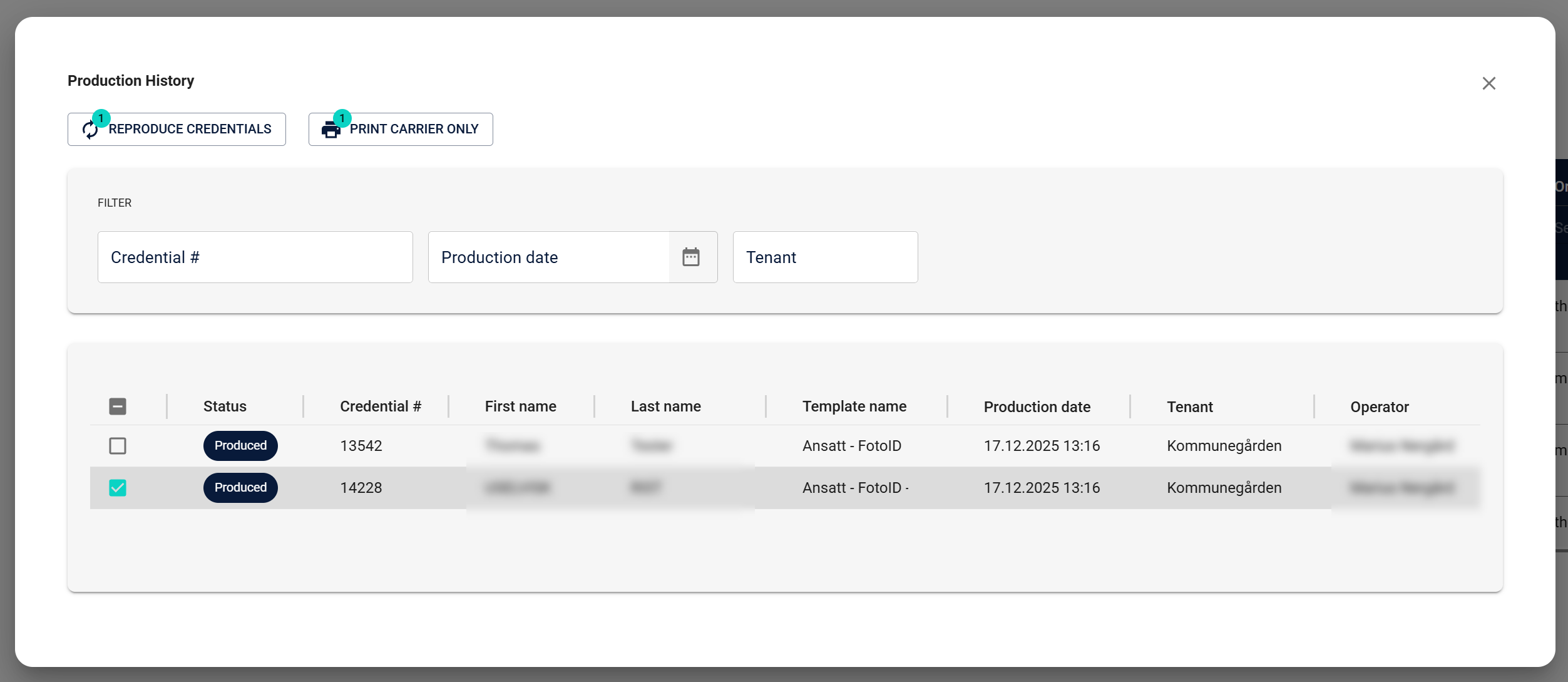This screenshot has width=1568, height=682.
Task: Select the table row for credential 13542
Action: [x=689, y=446]
